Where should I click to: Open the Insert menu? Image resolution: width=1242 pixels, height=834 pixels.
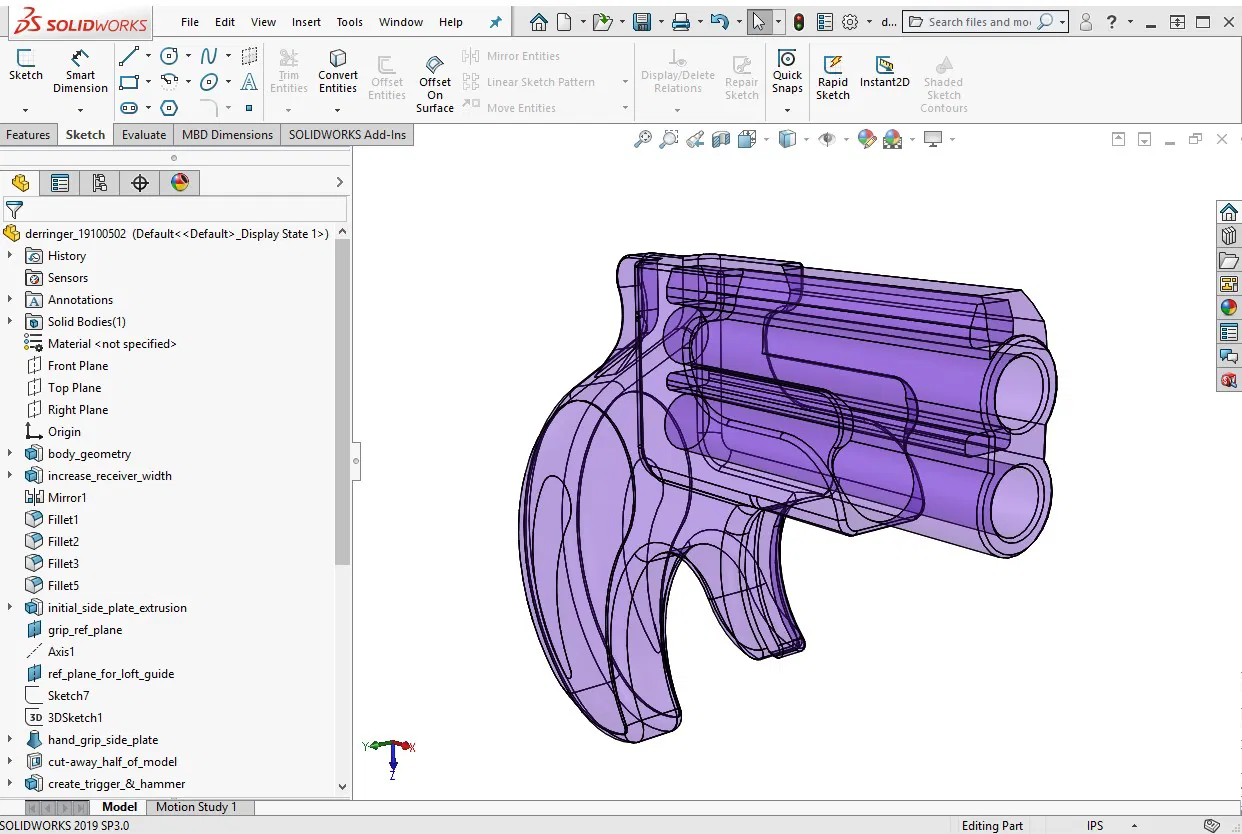[x=306, y=22]
